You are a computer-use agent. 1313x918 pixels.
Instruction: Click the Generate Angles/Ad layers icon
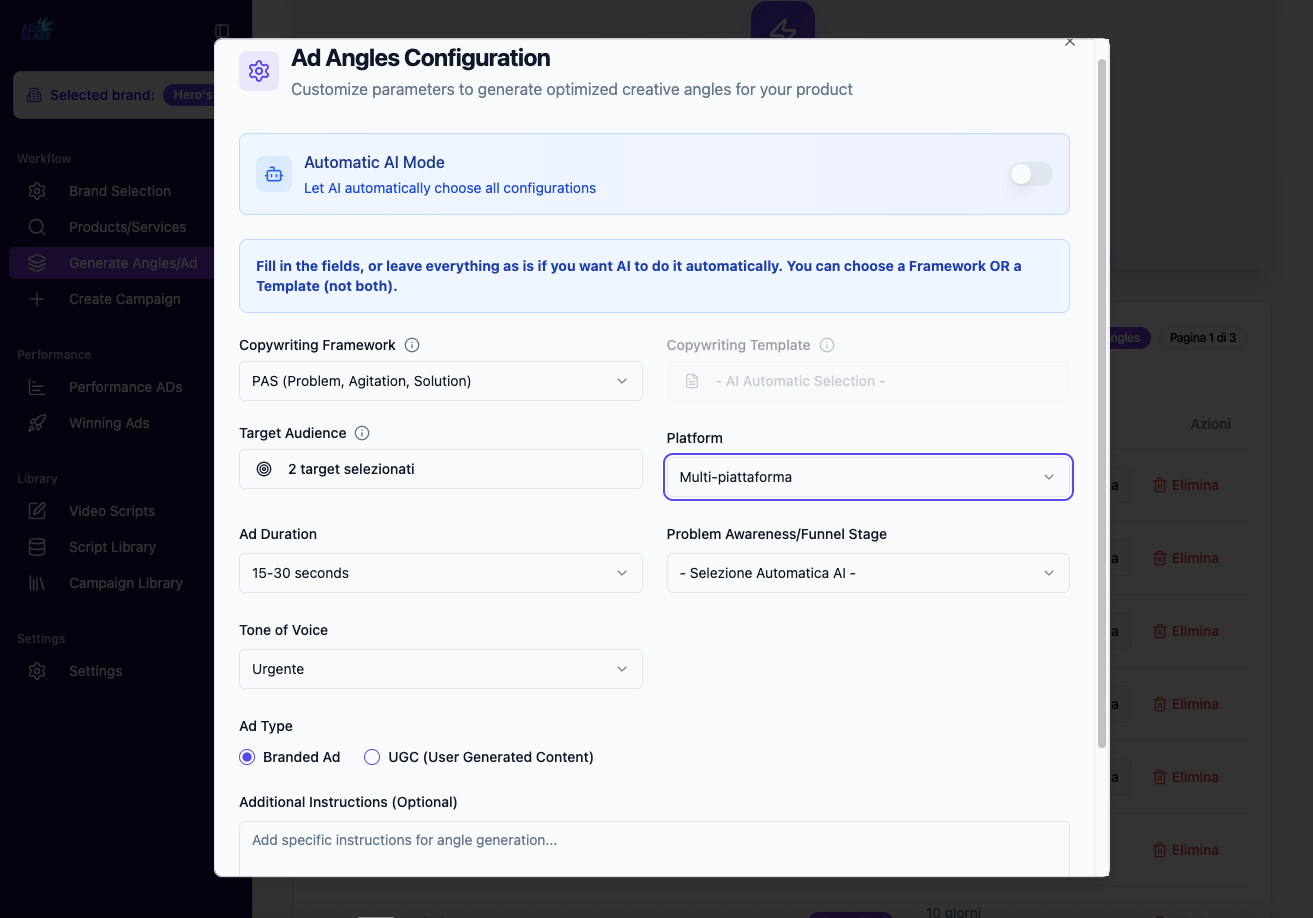(37, 262)
